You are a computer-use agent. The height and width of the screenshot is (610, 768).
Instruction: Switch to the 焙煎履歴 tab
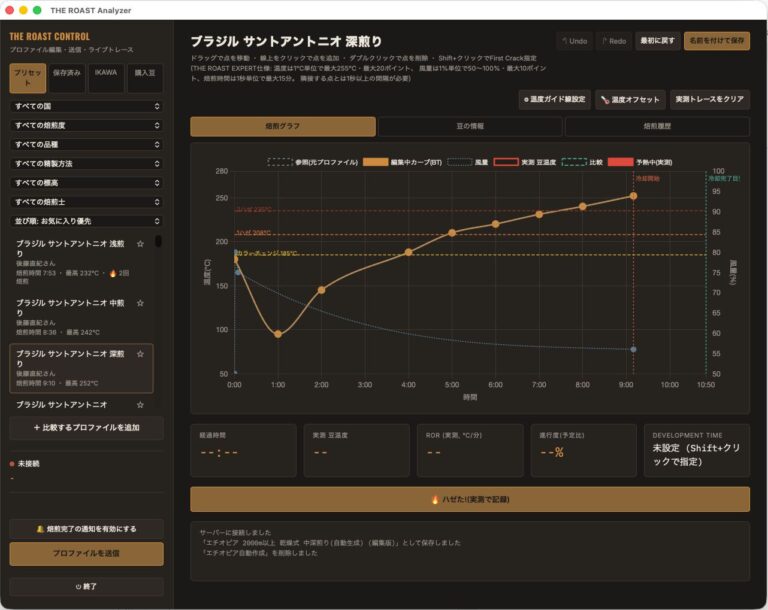657,126
